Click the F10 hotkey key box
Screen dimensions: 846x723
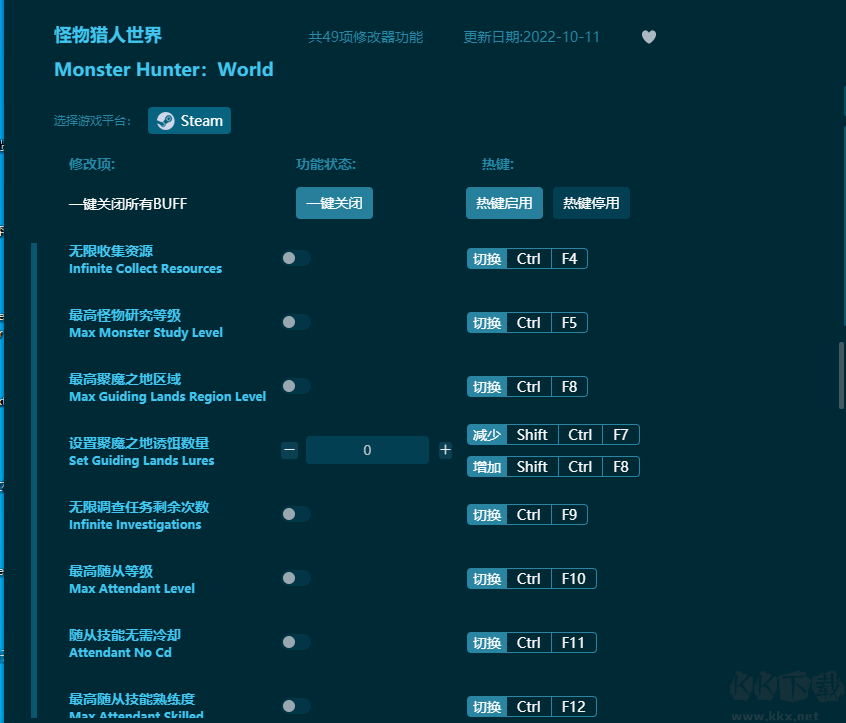tap(574, 578)
